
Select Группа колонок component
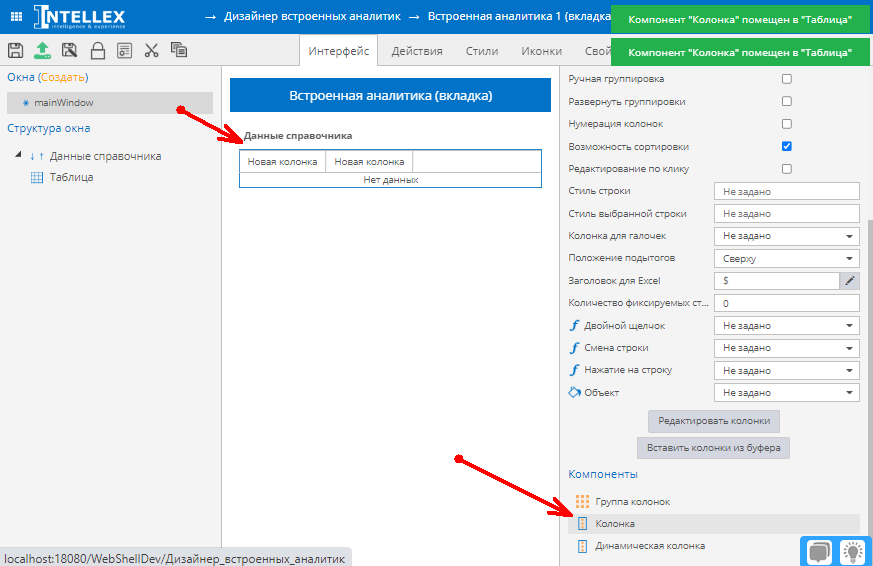(714, 501)
